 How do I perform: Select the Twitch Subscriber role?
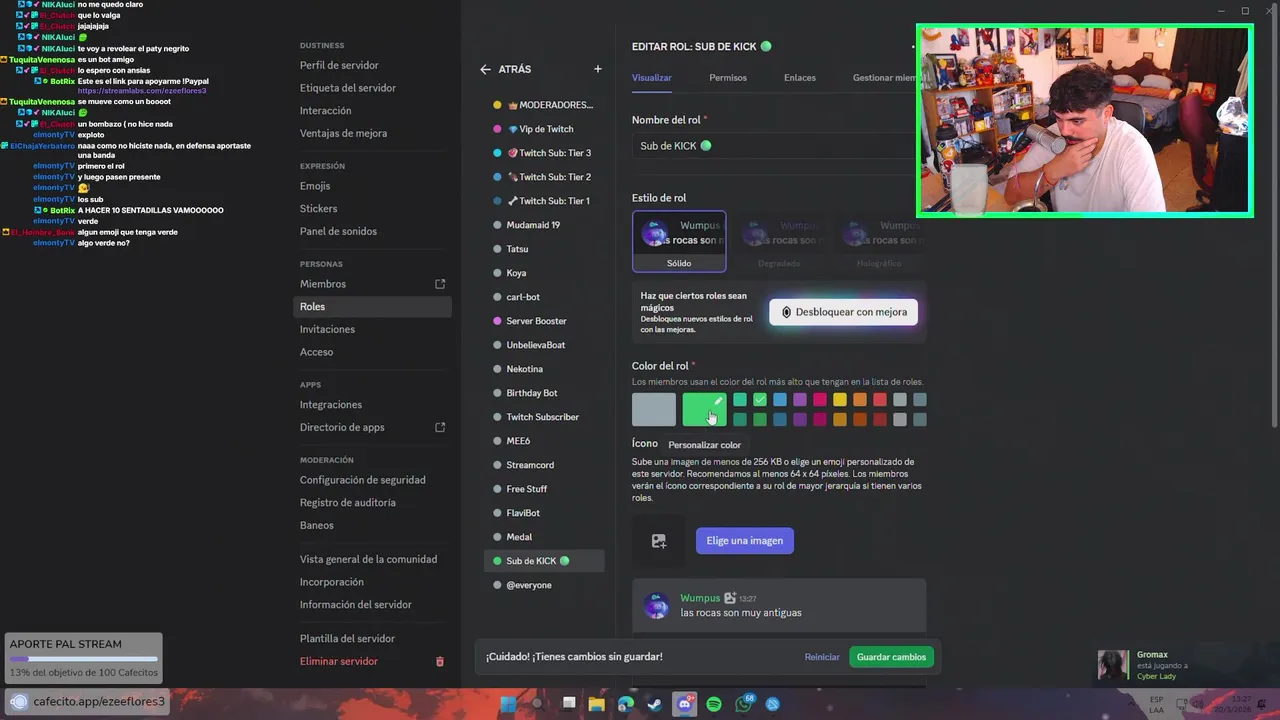coord(544,417)
